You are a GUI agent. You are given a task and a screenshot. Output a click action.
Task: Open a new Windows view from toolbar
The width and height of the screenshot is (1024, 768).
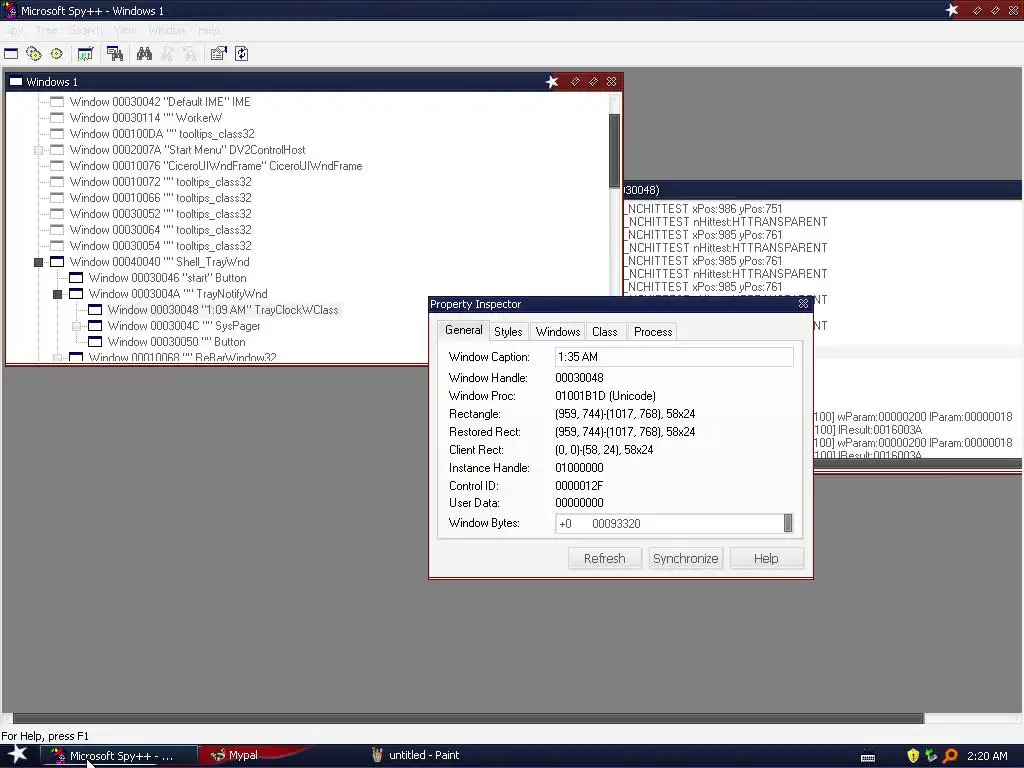click(11, 54)
